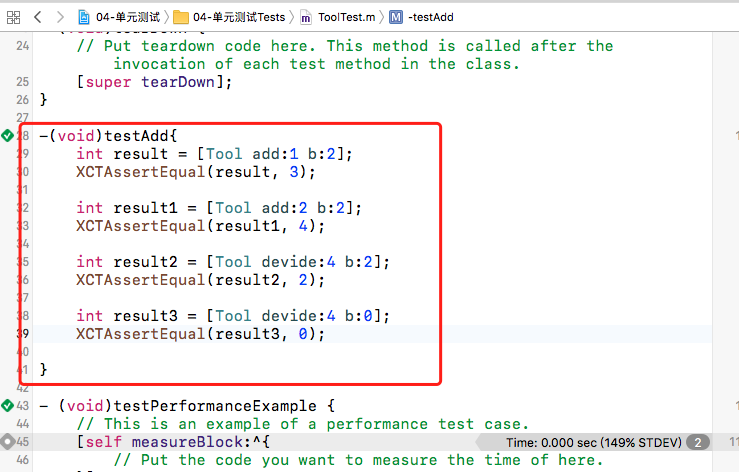Click the method M icon in breadcrumb
Image resolution: width=739 pixels, height=472 pixels.
[396, 17]
